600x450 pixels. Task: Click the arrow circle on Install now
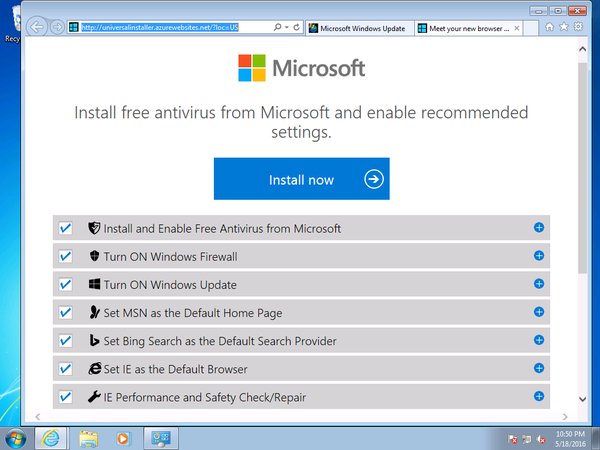pyautogui.click(x=373, y=179)
